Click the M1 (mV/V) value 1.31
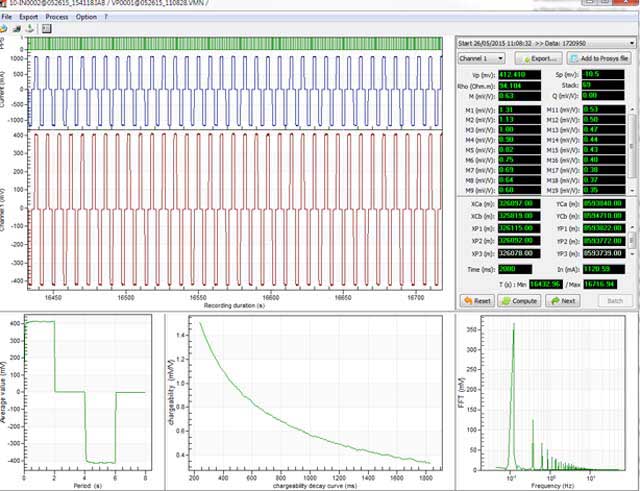This screenshot has height=491, width=640. pyautogui.click(x=518, y=110)
